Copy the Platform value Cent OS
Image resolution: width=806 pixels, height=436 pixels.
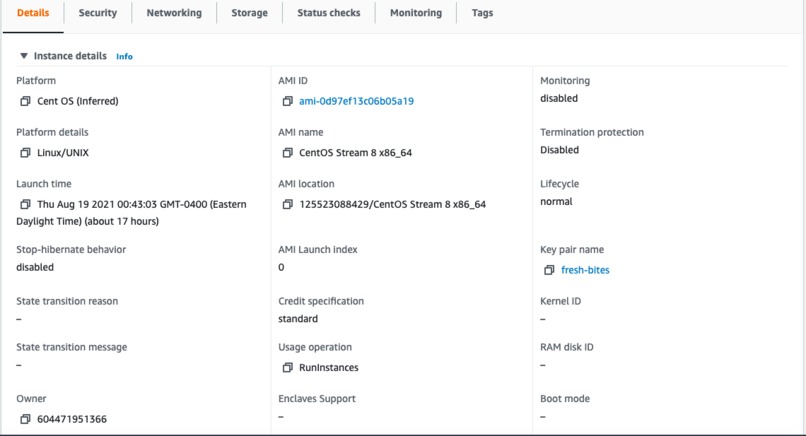pyautogui.click(x=25, y=101)
